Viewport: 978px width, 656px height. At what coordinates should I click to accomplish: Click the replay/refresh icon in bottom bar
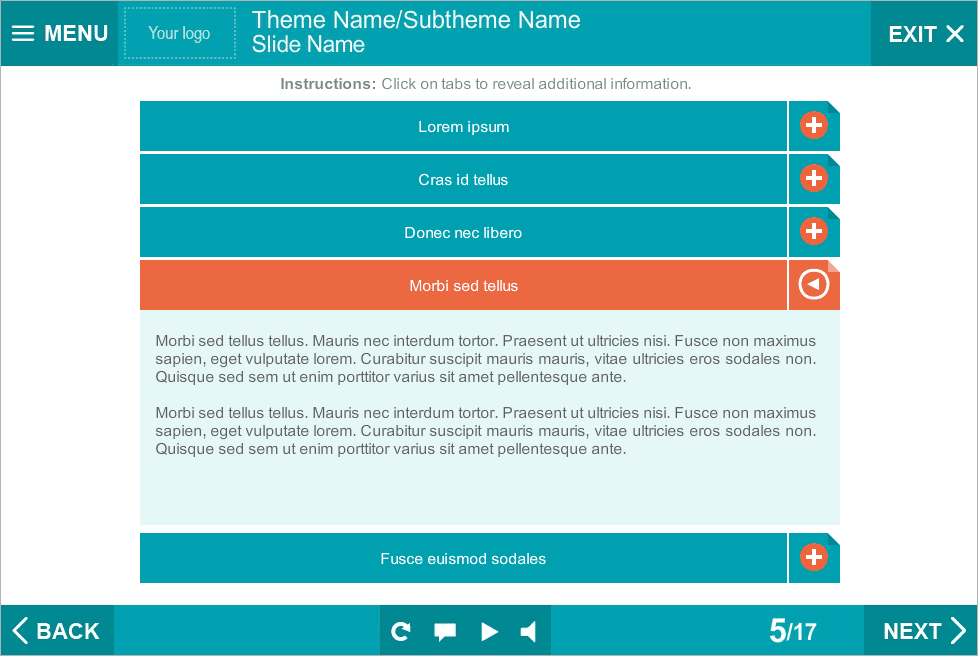click(401, 631)
